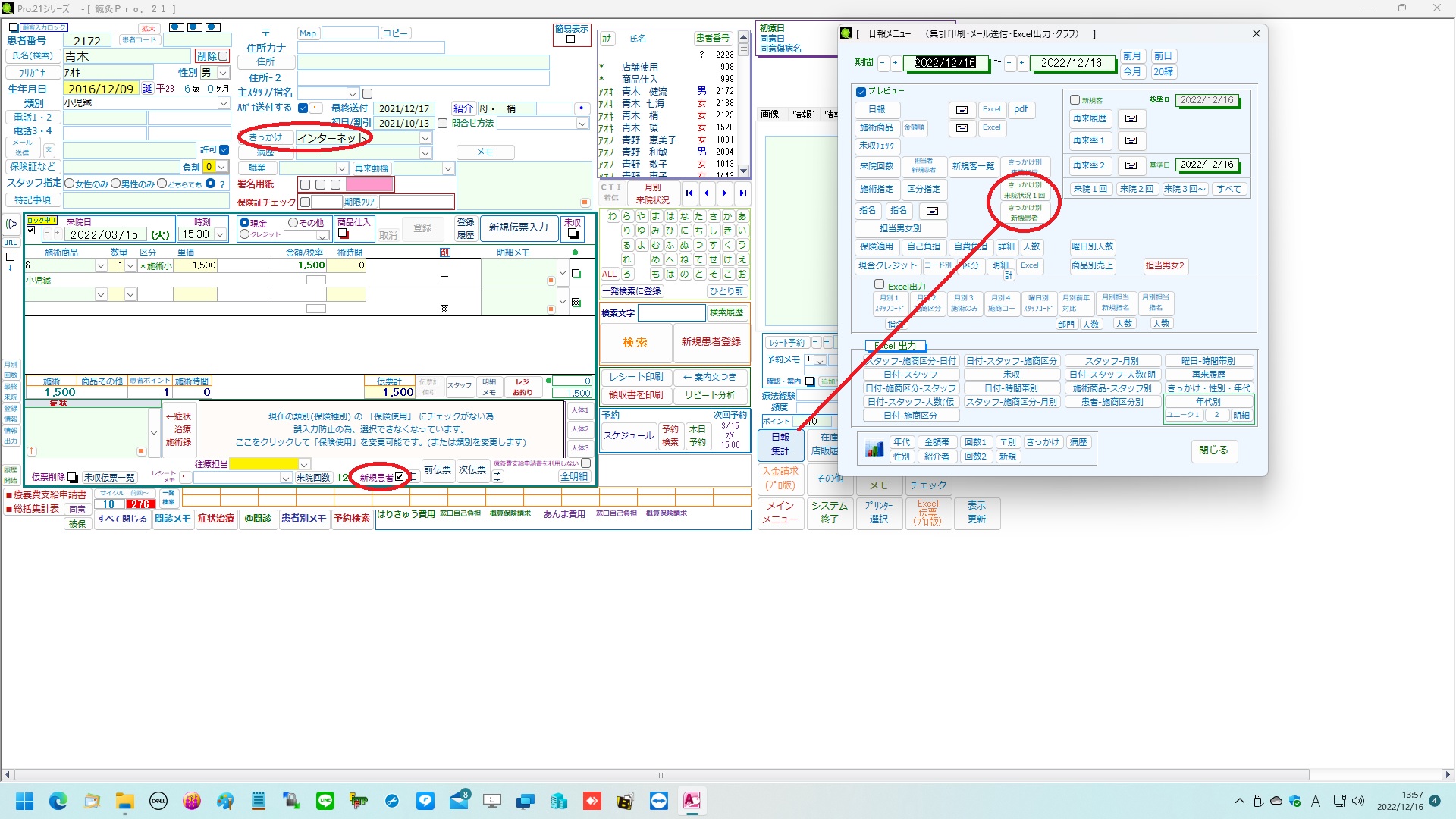Toggle the 伝票削除 checkbox
The height and width of the screenshot is (819, 1456).
click(x=72, y=477)
